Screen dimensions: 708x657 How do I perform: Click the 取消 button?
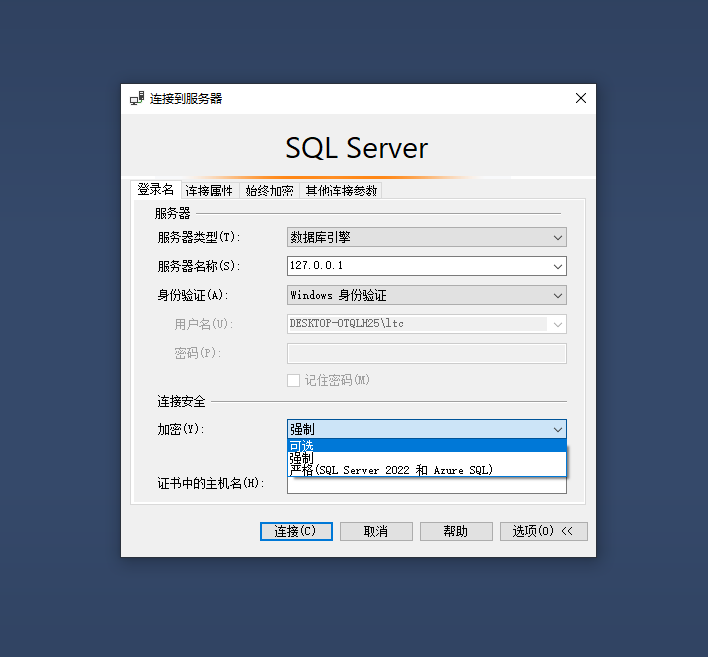pos(376,531)
